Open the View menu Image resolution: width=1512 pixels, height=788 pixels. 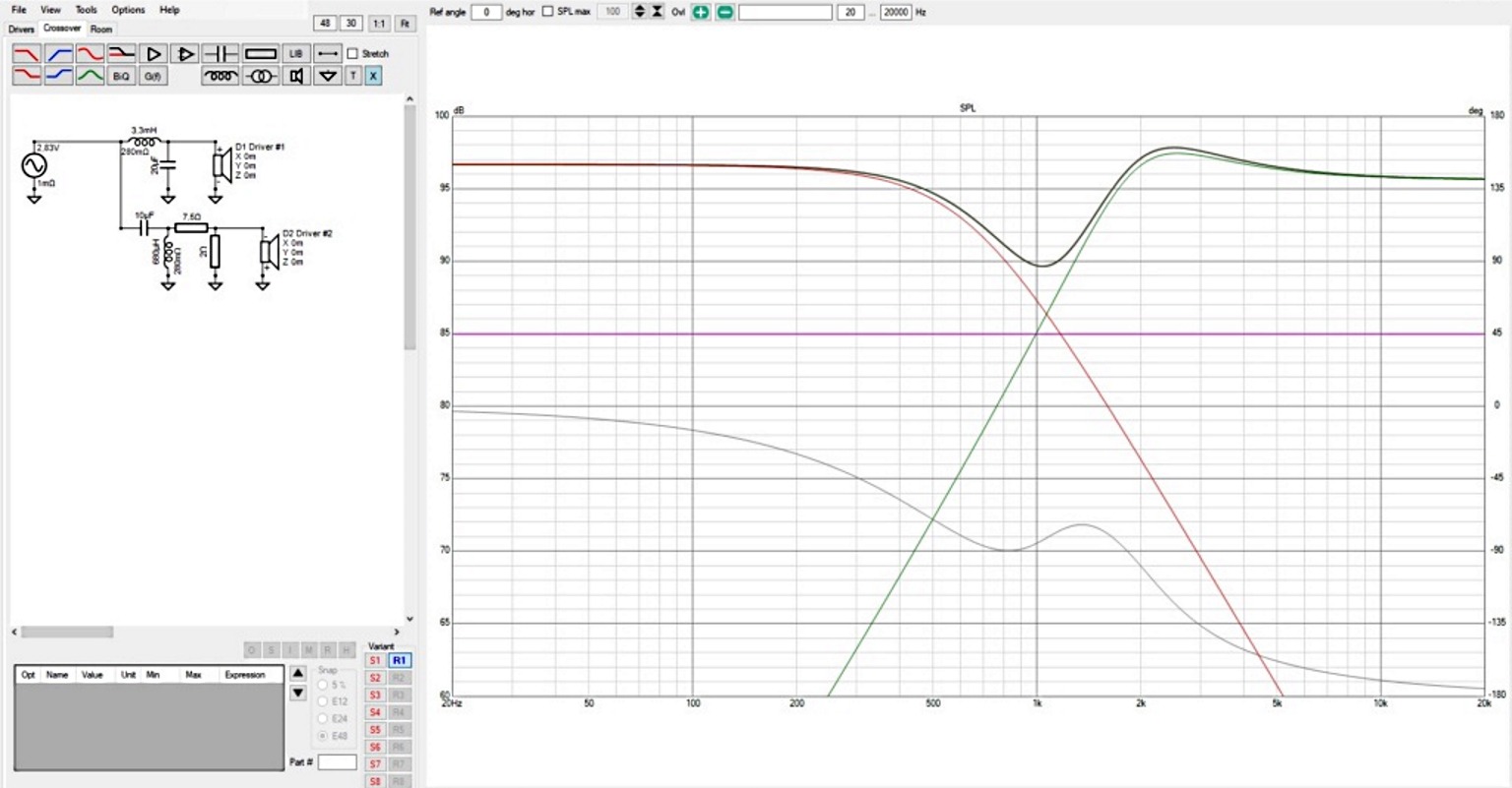pos(50,10)
